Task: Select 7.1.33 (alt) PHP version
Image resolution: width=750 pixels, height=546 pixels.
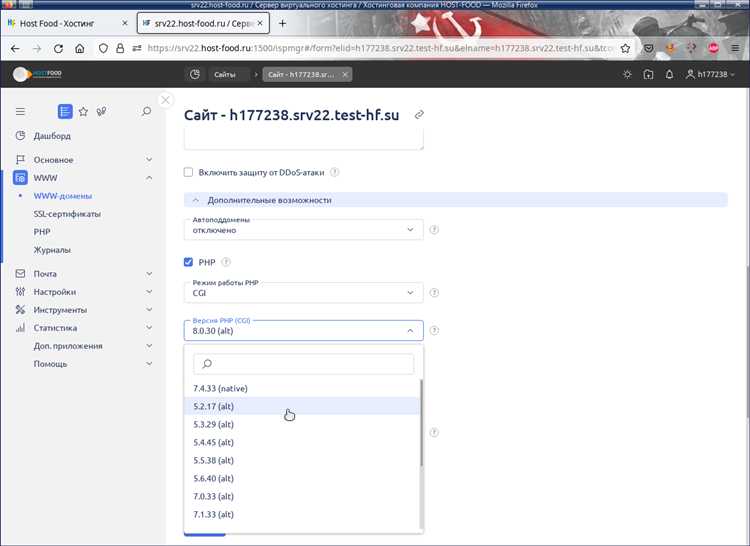Action: (x=302, y=514)
